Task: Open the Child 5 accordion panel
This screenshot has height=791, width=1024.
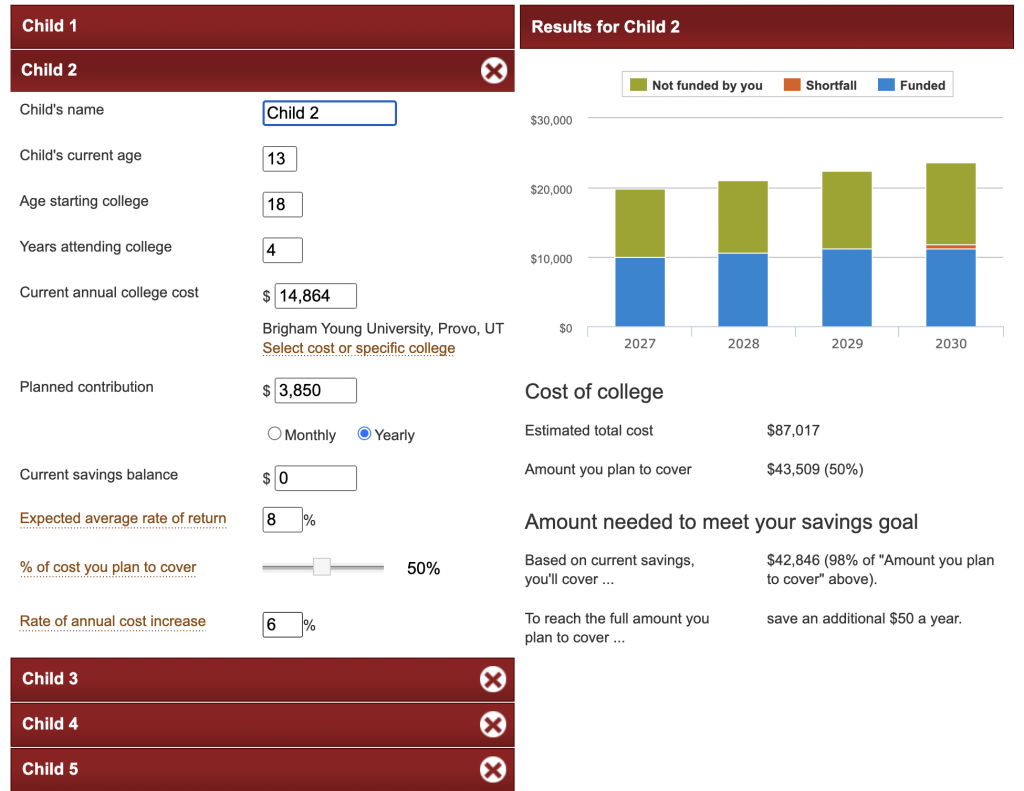Action: tap(240, 769)
